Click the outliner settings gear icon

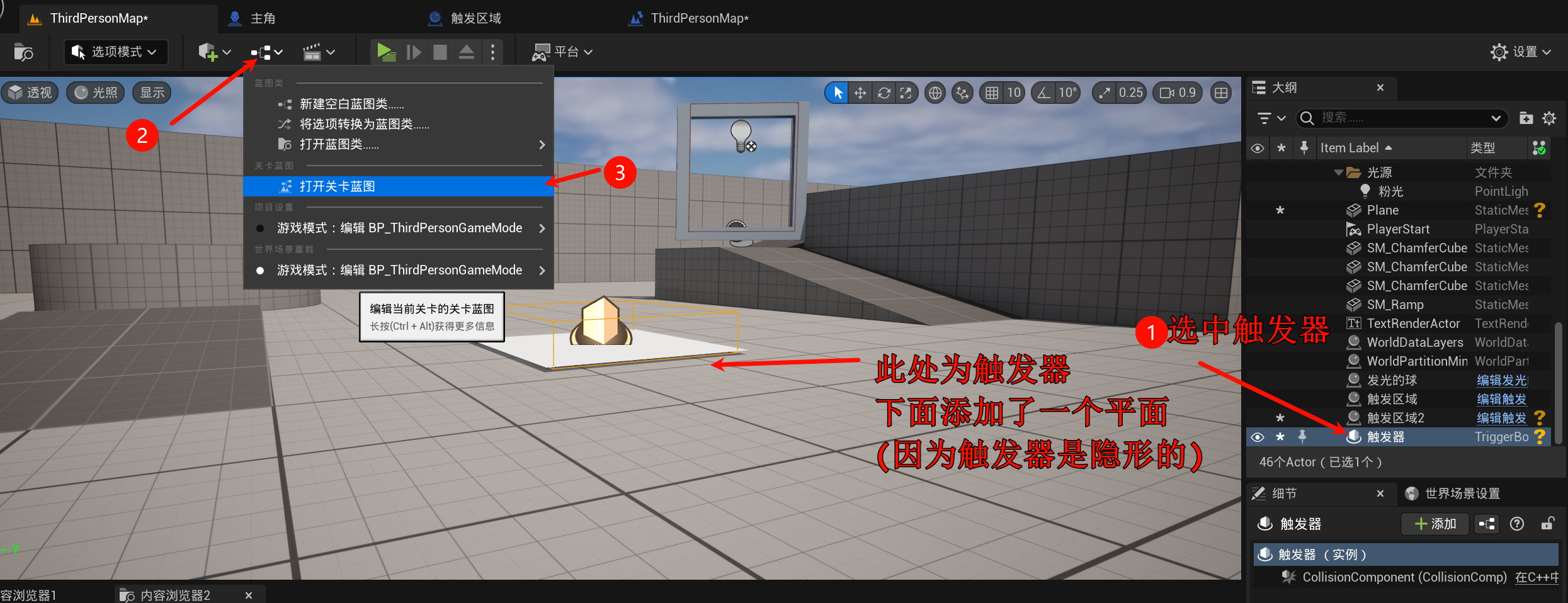(1549, 118)
